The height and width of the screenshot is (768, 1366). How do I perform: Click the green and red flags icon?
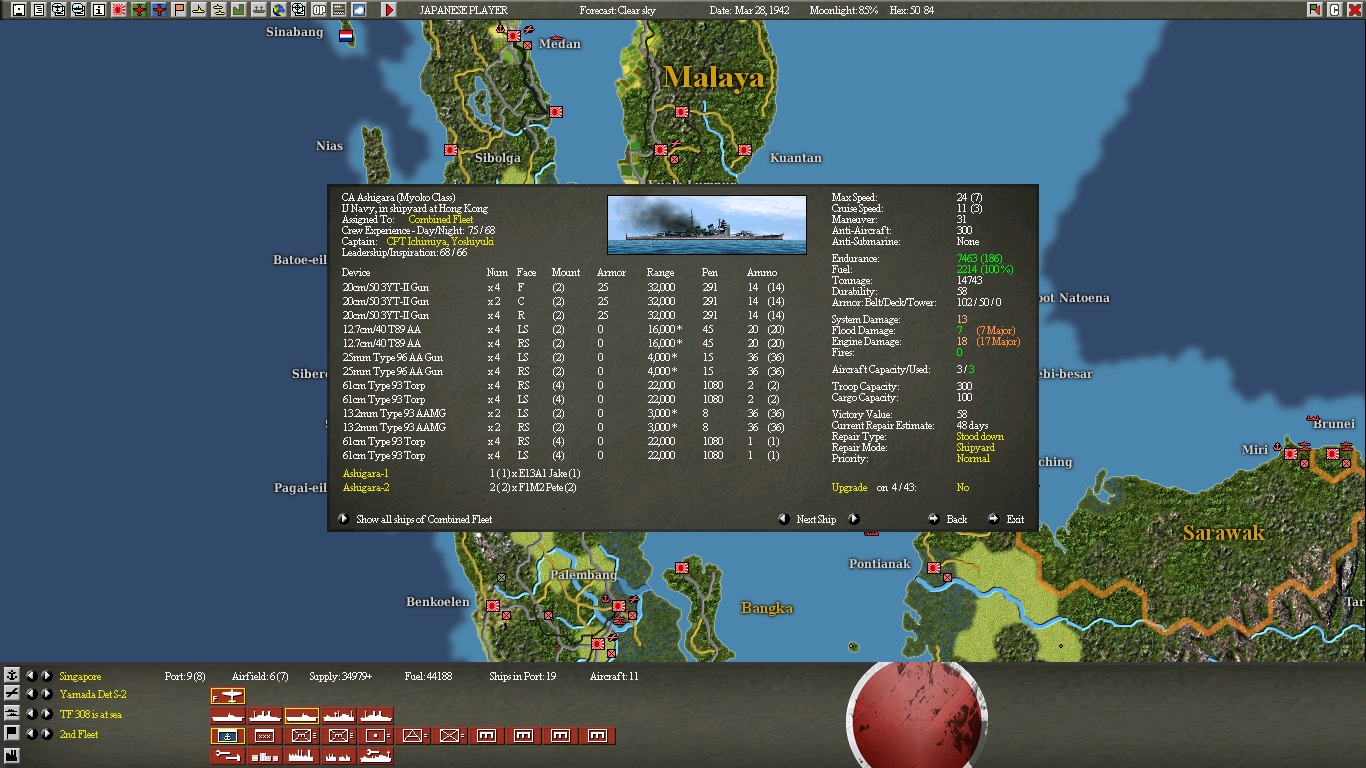(1315, 10)
